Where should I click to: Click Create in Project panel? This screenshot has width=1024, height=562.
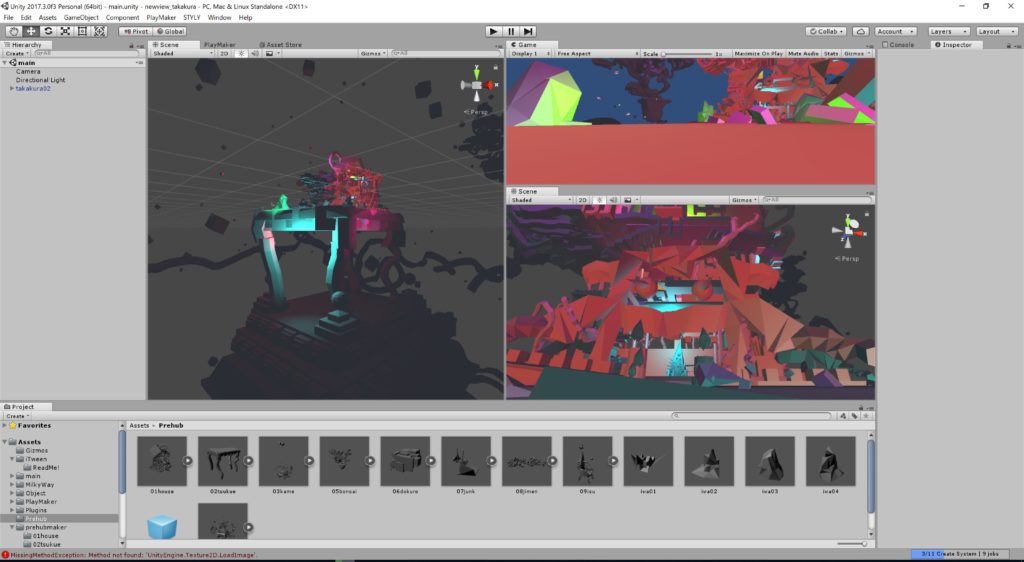tap(17, 416)
